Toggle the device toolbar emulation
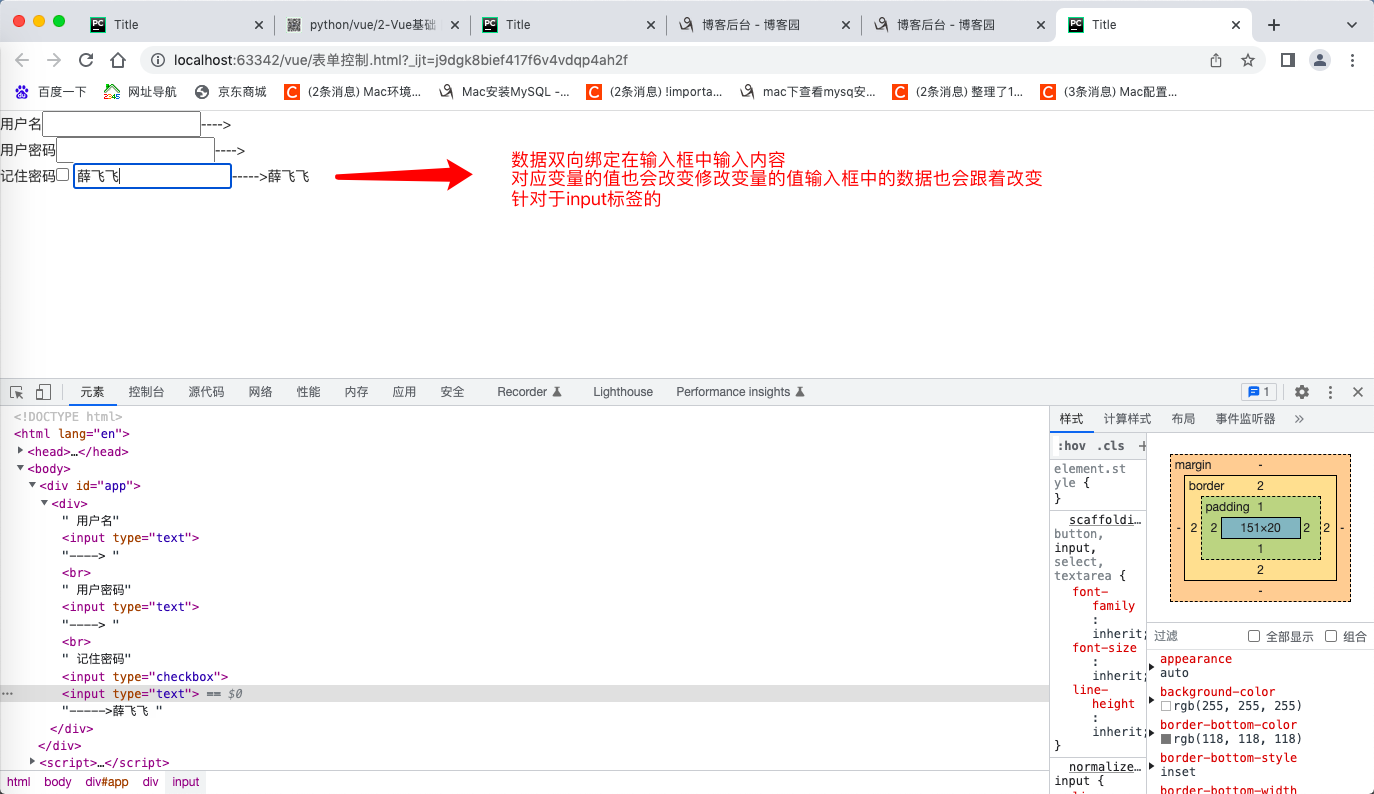This screenshot has height=794, width=1374. [x=43, y=392]
